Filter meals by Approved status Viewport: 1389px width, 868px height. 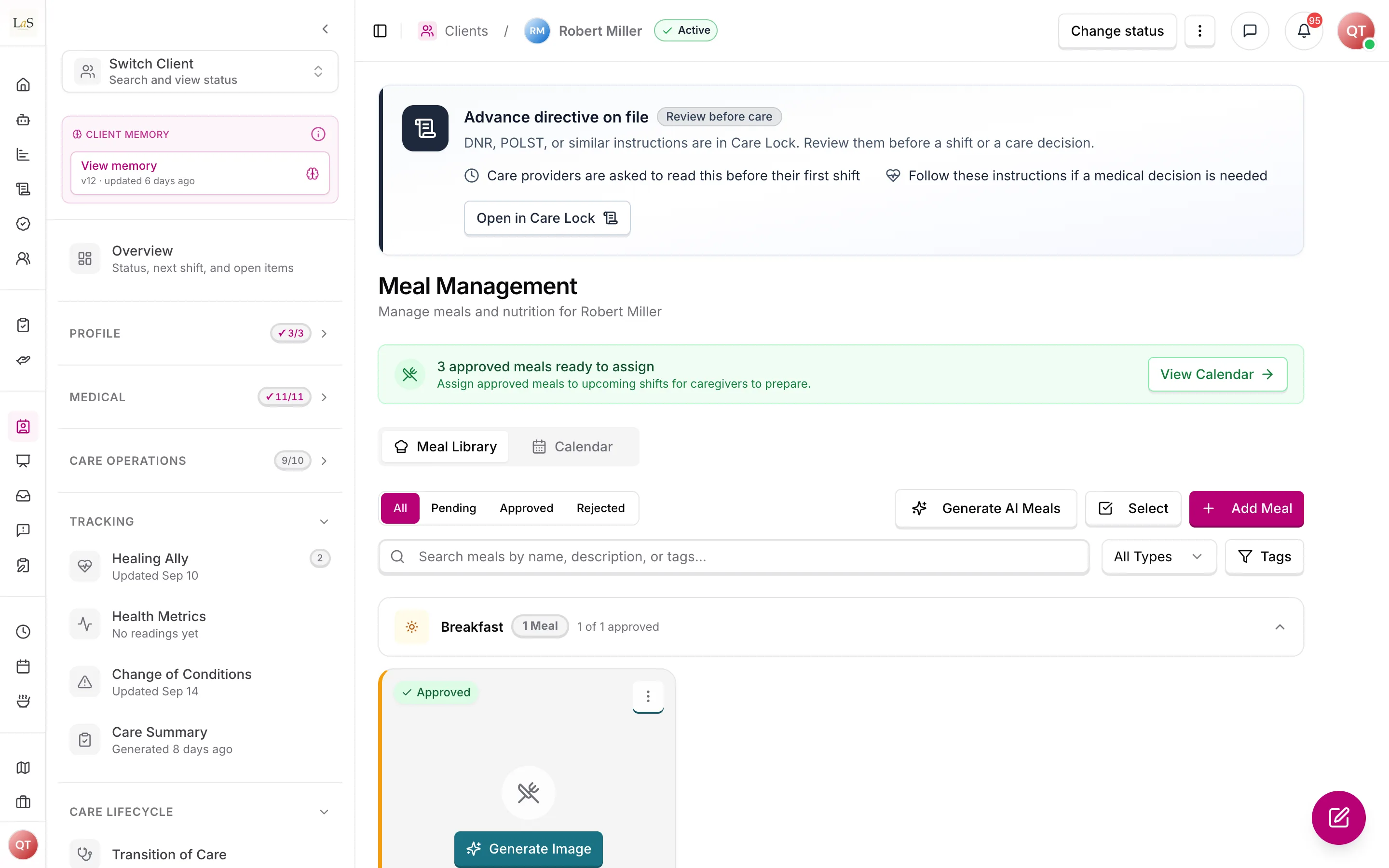coord(526,508)
